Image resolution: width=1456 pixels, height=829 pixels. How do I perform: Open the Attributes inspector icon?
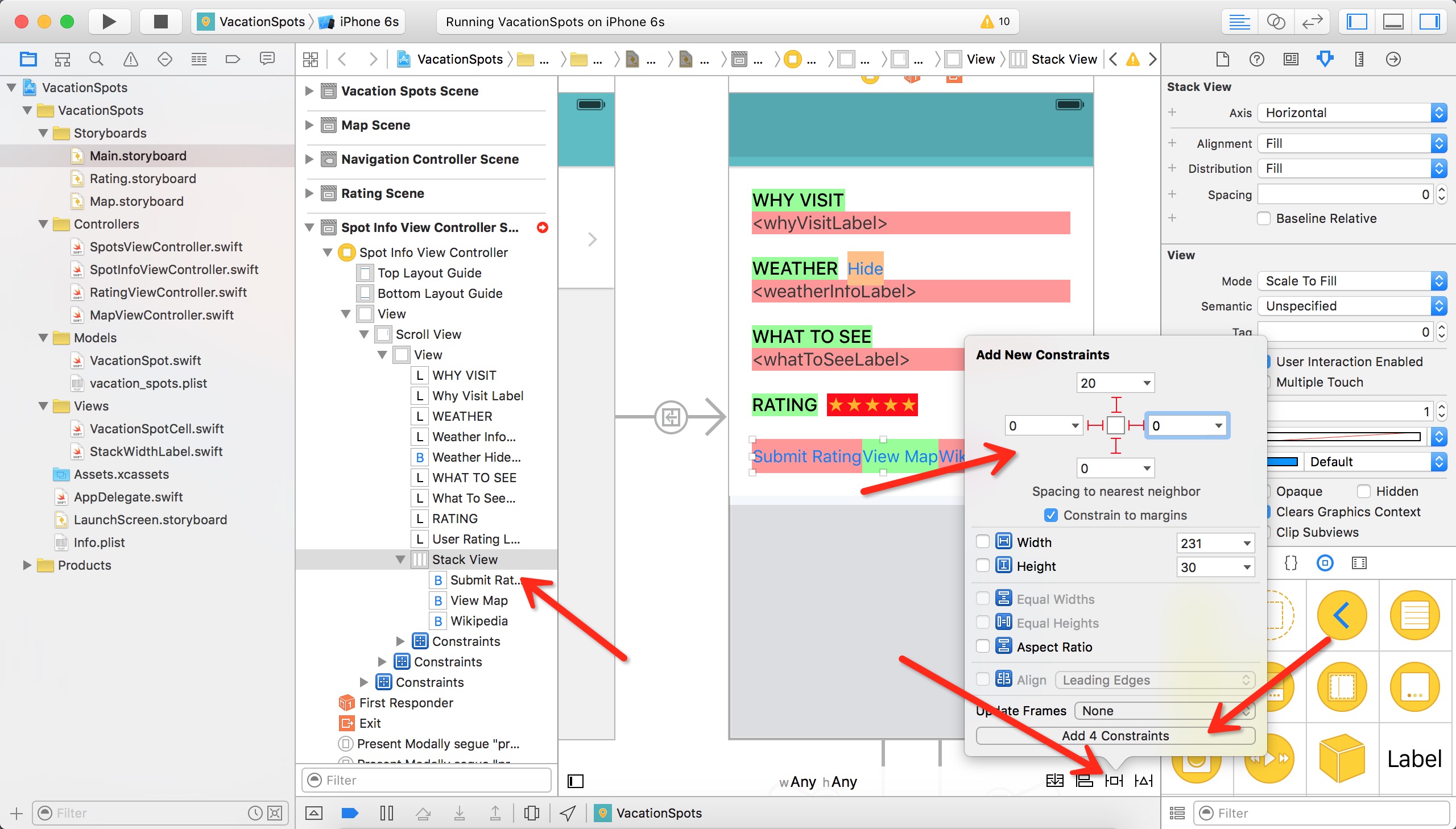click(1325, 59)
